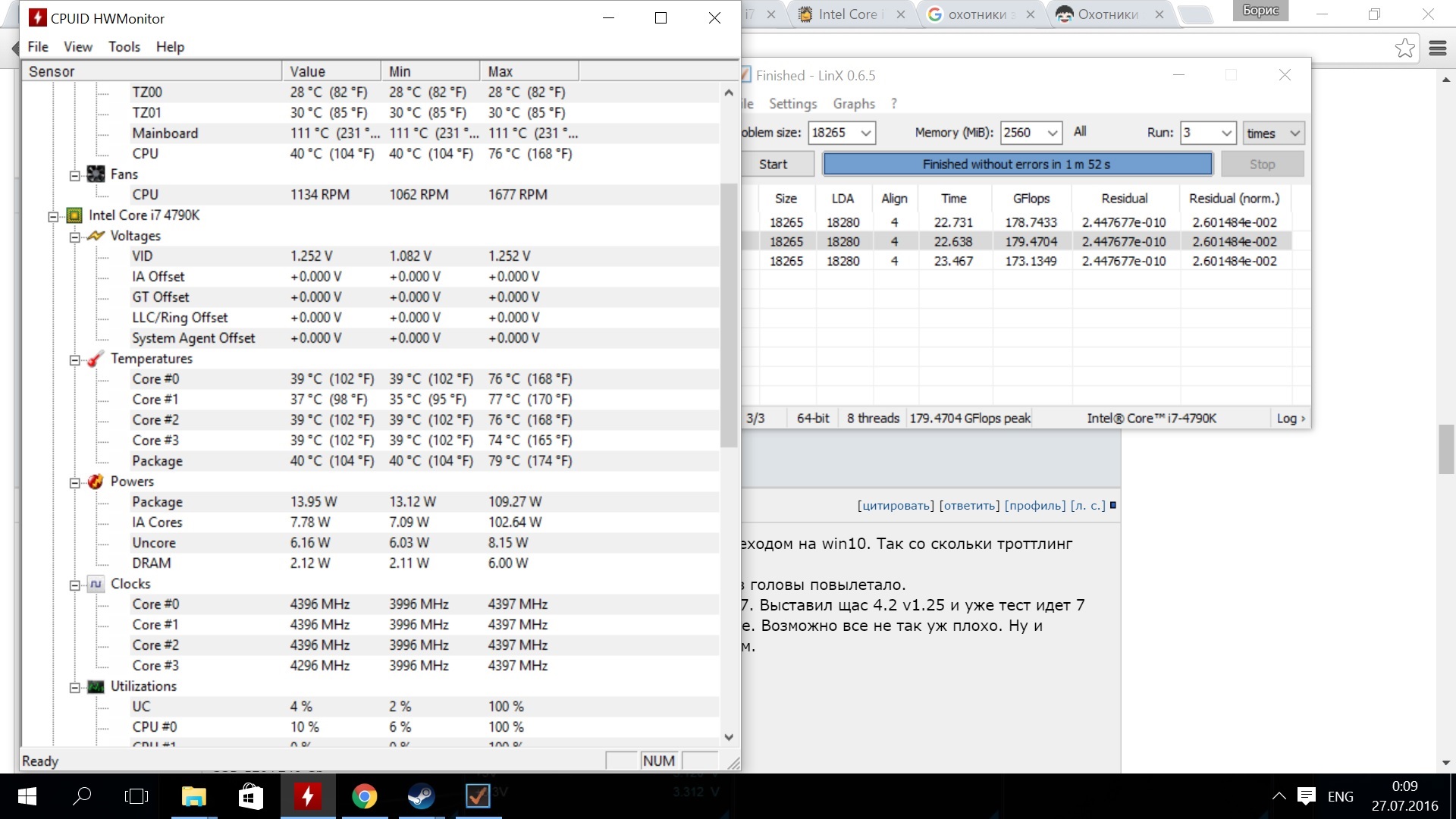This screenshot has width=1456, height=819.
Task: Click the цитировать link
Action: click(x=896, y=506)
